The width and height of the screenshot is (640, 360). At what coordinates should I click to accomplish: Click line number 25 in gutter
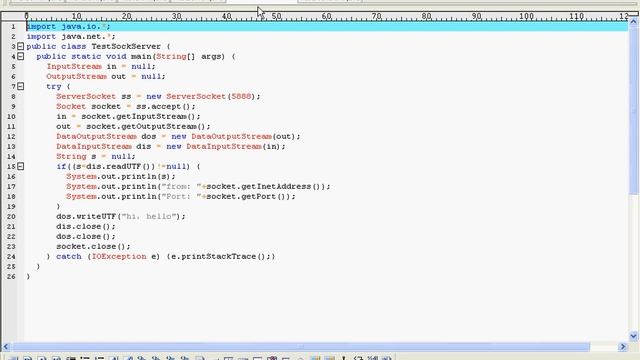pos(11,267)
